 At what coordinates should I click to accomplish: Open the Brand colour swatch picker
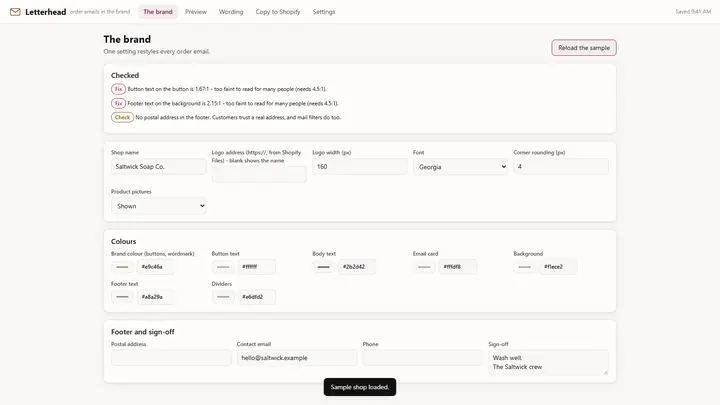tap(122, 267)
